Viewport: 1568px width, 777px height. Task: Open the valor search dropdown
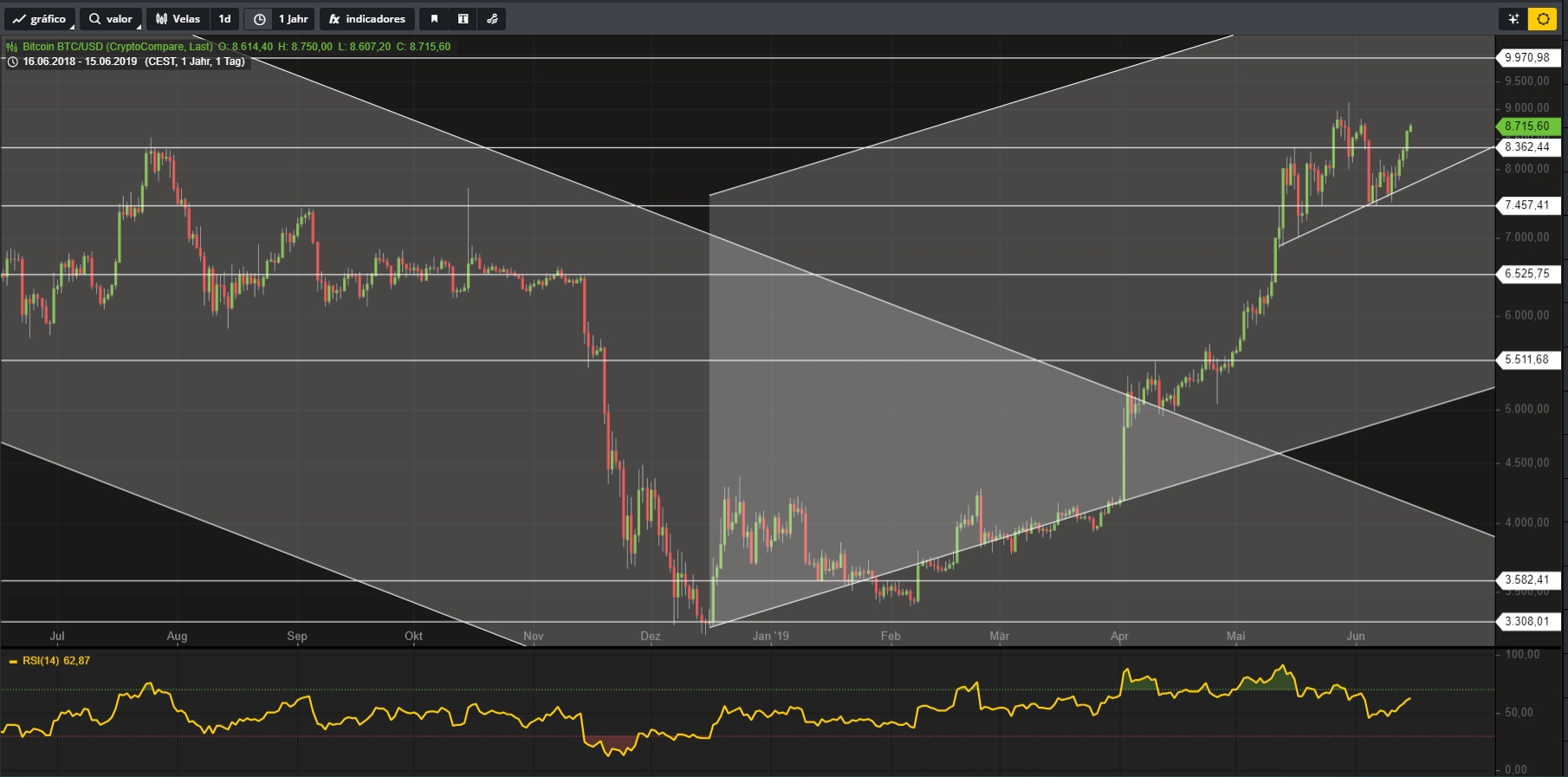click(x=111, y=19)
